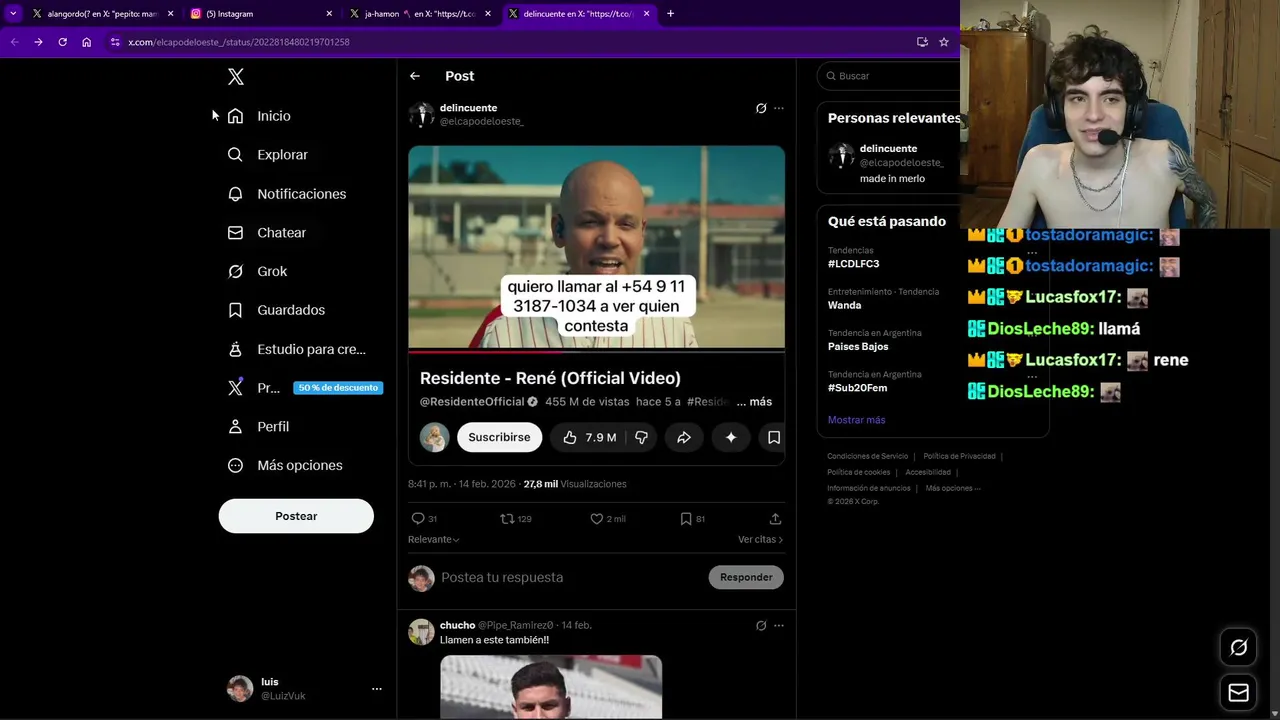Open more options on chucho's reply

[779, 626]
